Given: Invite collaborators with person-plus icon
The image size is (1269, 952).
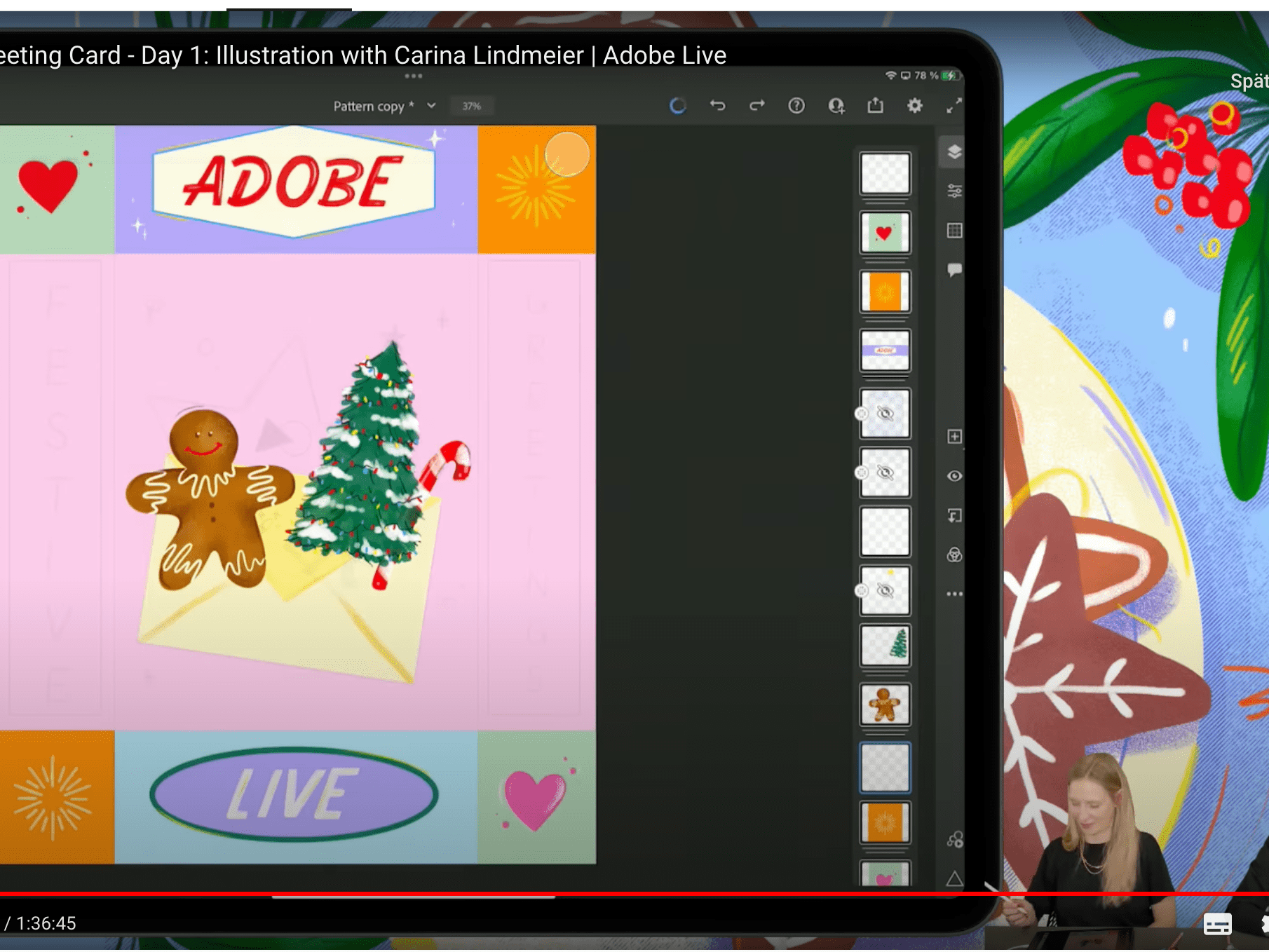Looking at the screenshot, I should 836,105.
